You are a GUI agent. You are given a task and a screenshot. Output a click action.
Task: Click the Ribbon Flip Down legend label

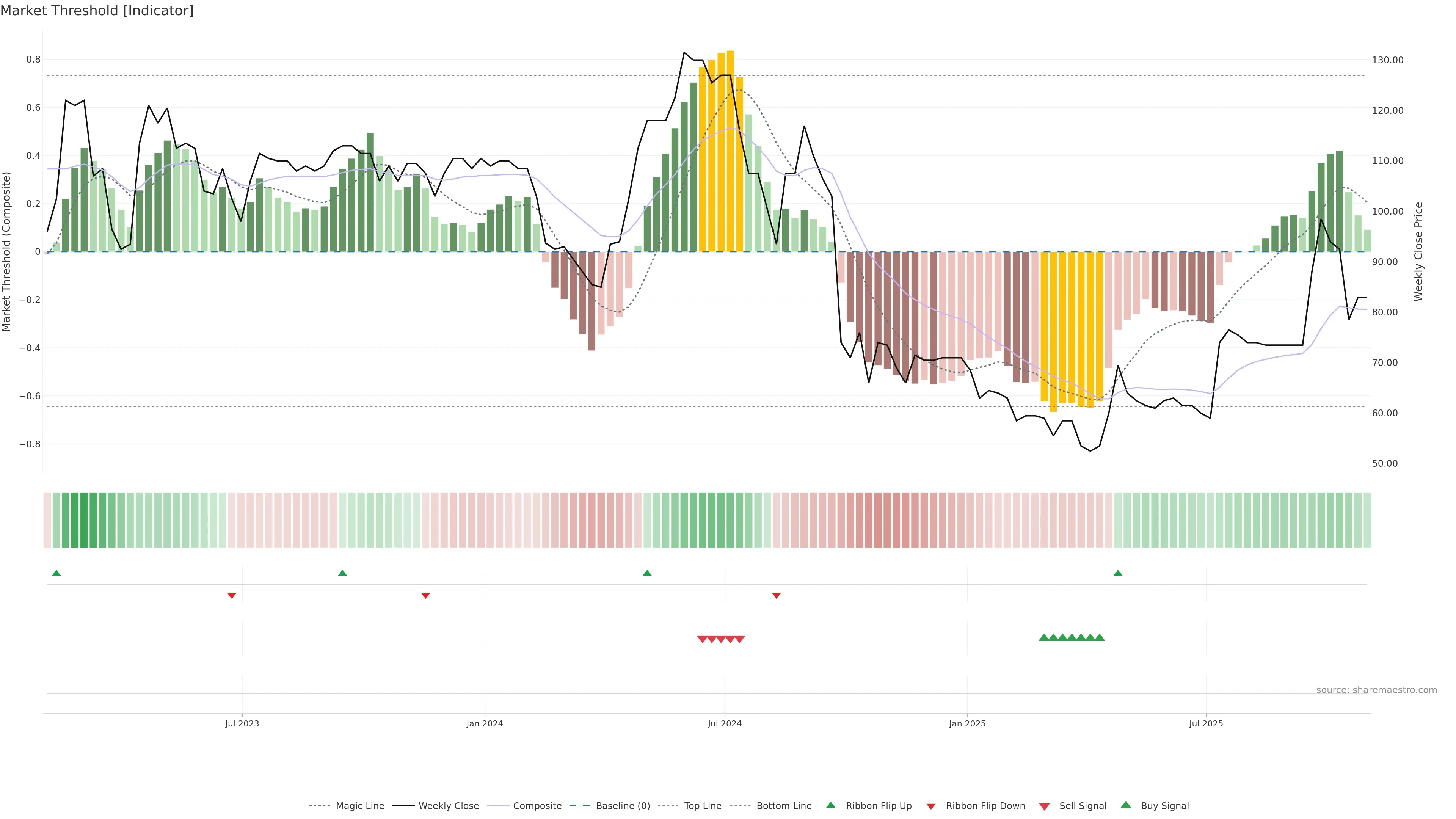tap(985, 806)
